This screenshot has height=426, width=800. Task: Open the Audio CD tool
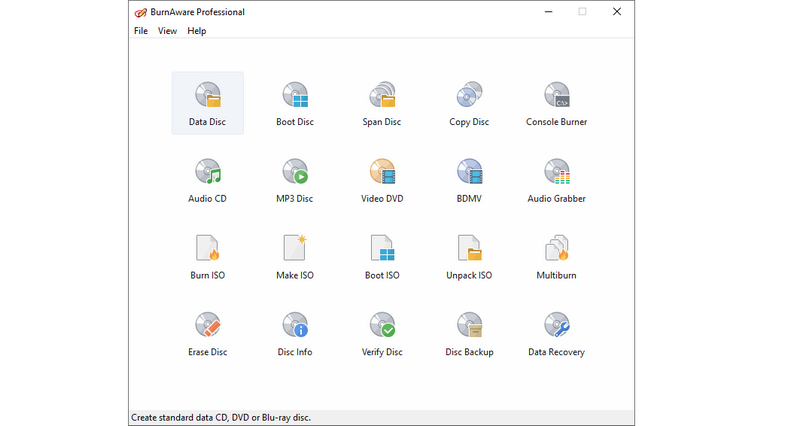(208, 181)
